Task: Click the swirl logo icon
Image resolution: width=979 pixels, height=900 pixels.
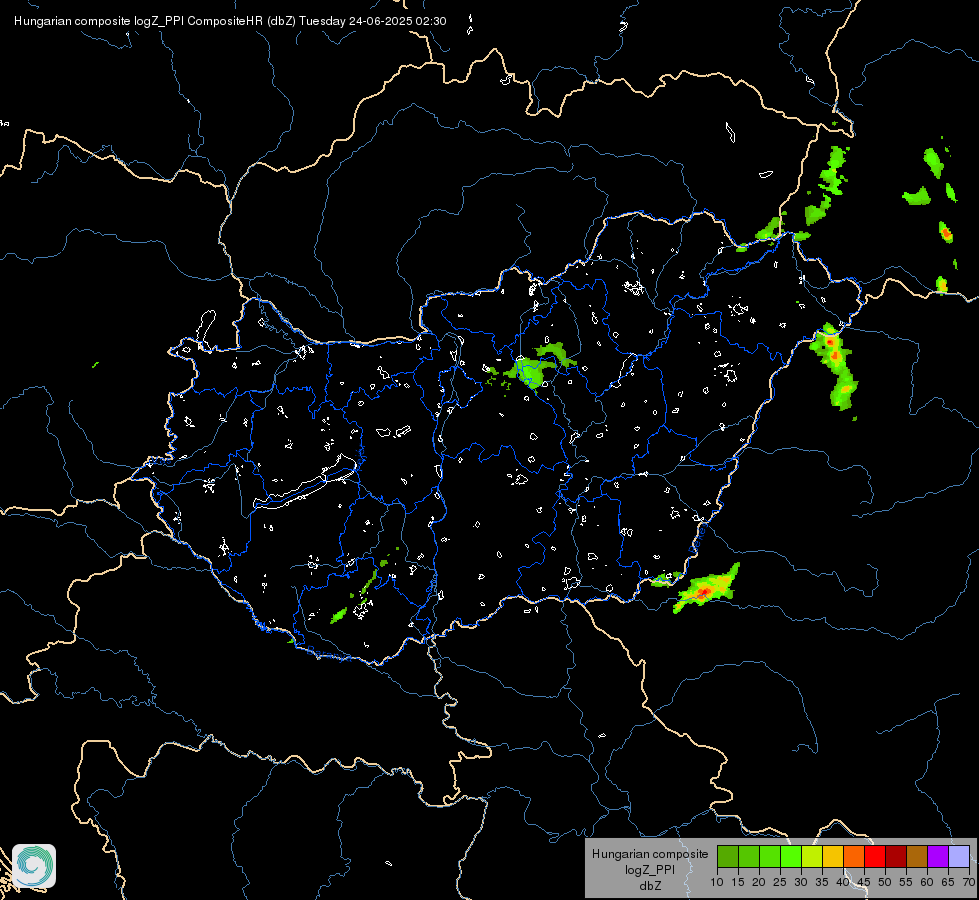Action: 34,866
